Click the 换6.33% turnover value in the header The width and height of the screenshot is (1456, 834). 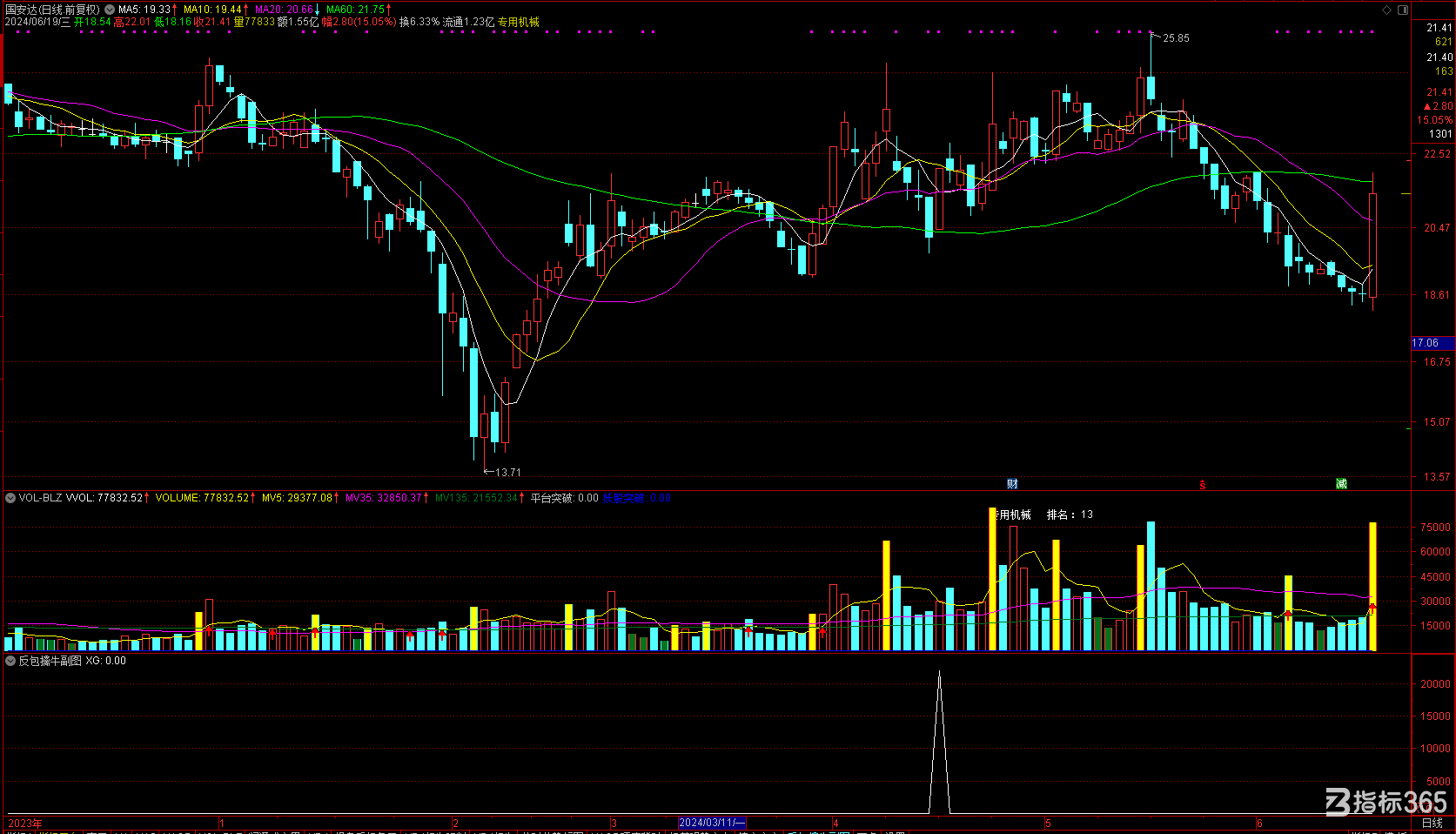(419, 22)
